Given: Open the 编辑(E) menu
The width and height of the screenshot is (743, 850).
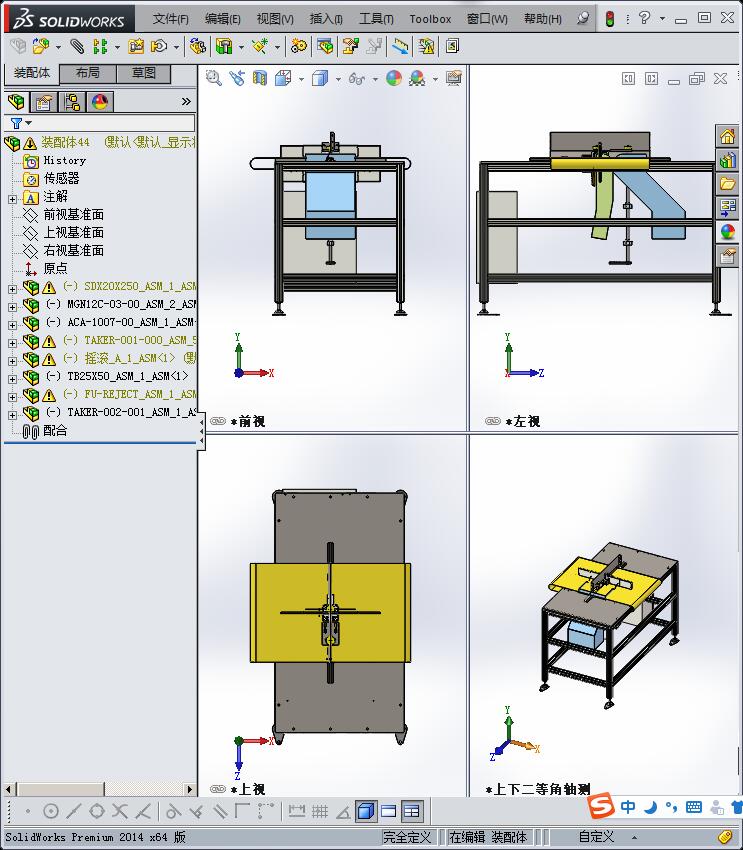Looking at the screenshot, I should (222, 19).
